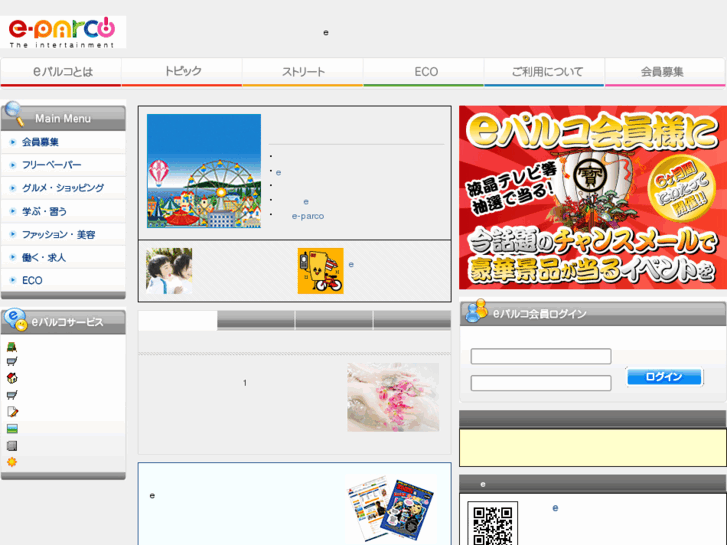Click the amusement park Ferris wheel image
The width and height of the screenshot is (727, 545).
point(204,171)
